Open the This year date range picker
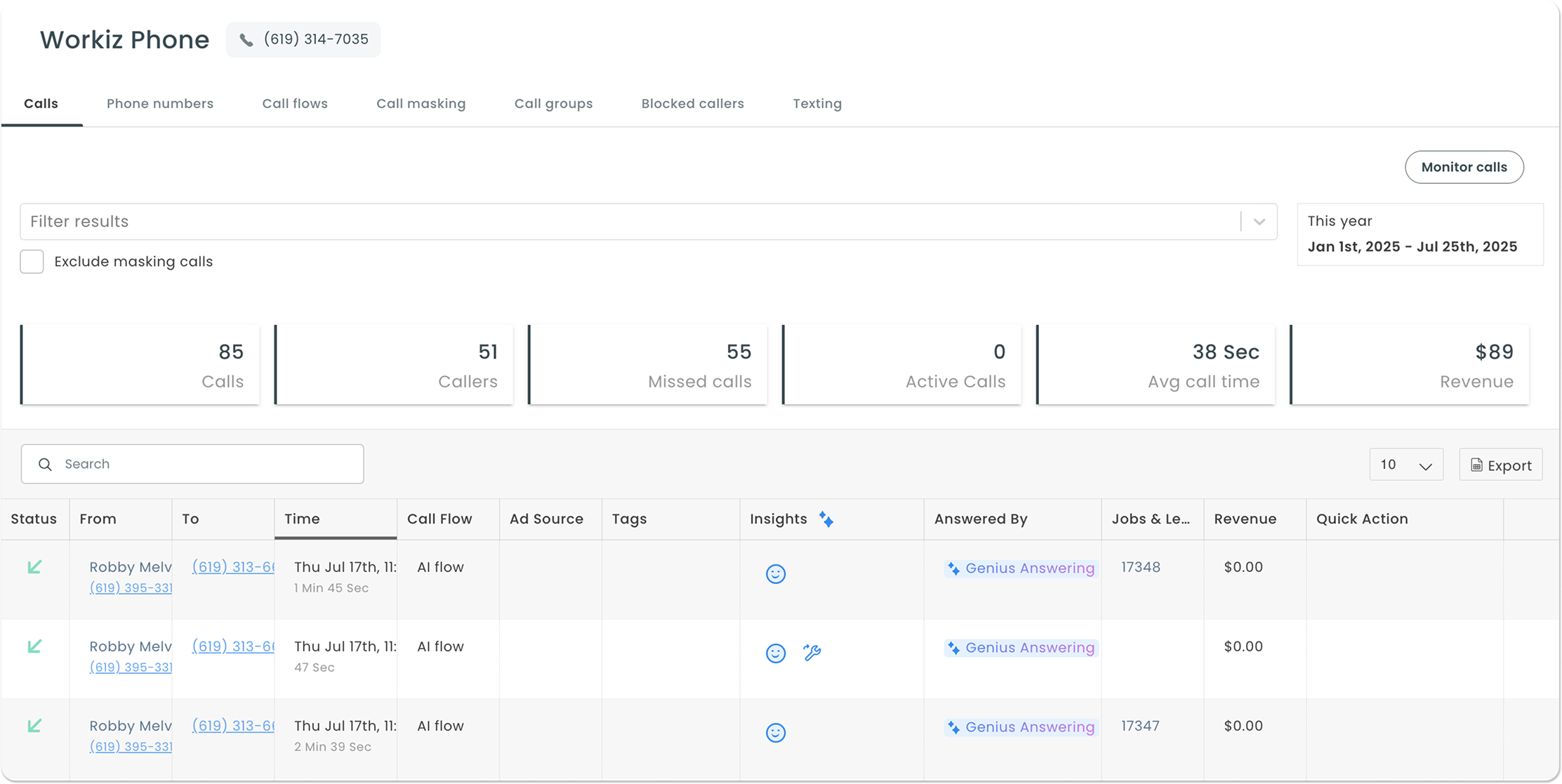 1419,234
